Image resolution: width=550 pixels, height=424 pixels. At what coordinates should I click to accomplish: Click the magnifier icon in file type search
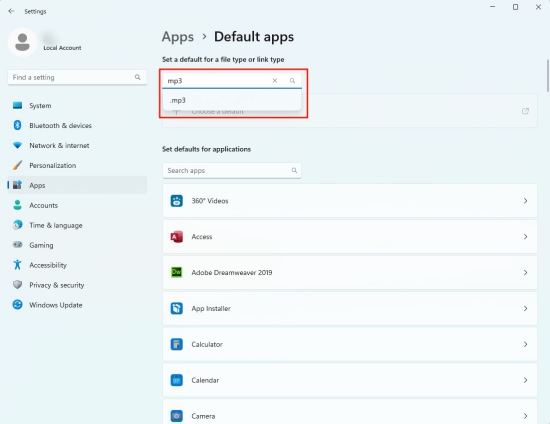[292, 81]
